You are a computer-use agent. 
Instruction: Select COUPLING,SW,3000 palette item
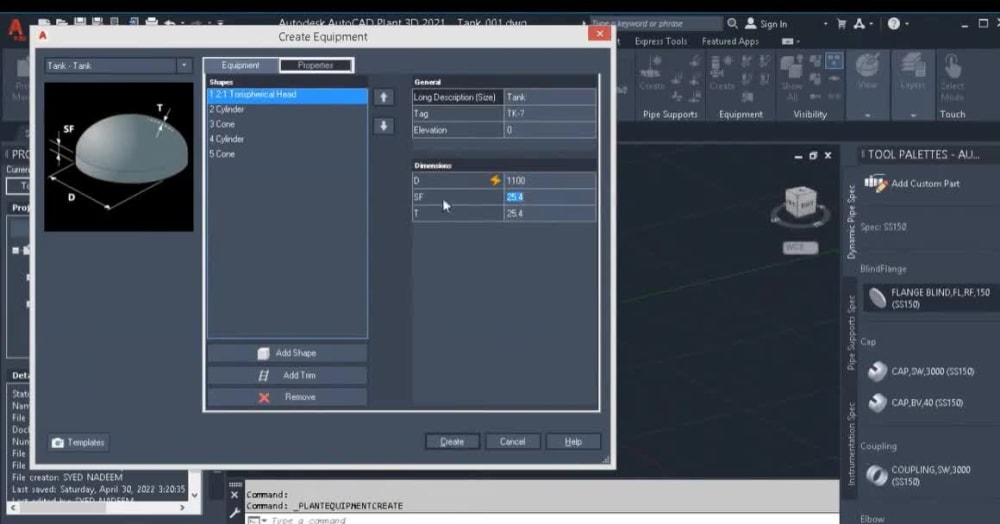pos(919,476)
